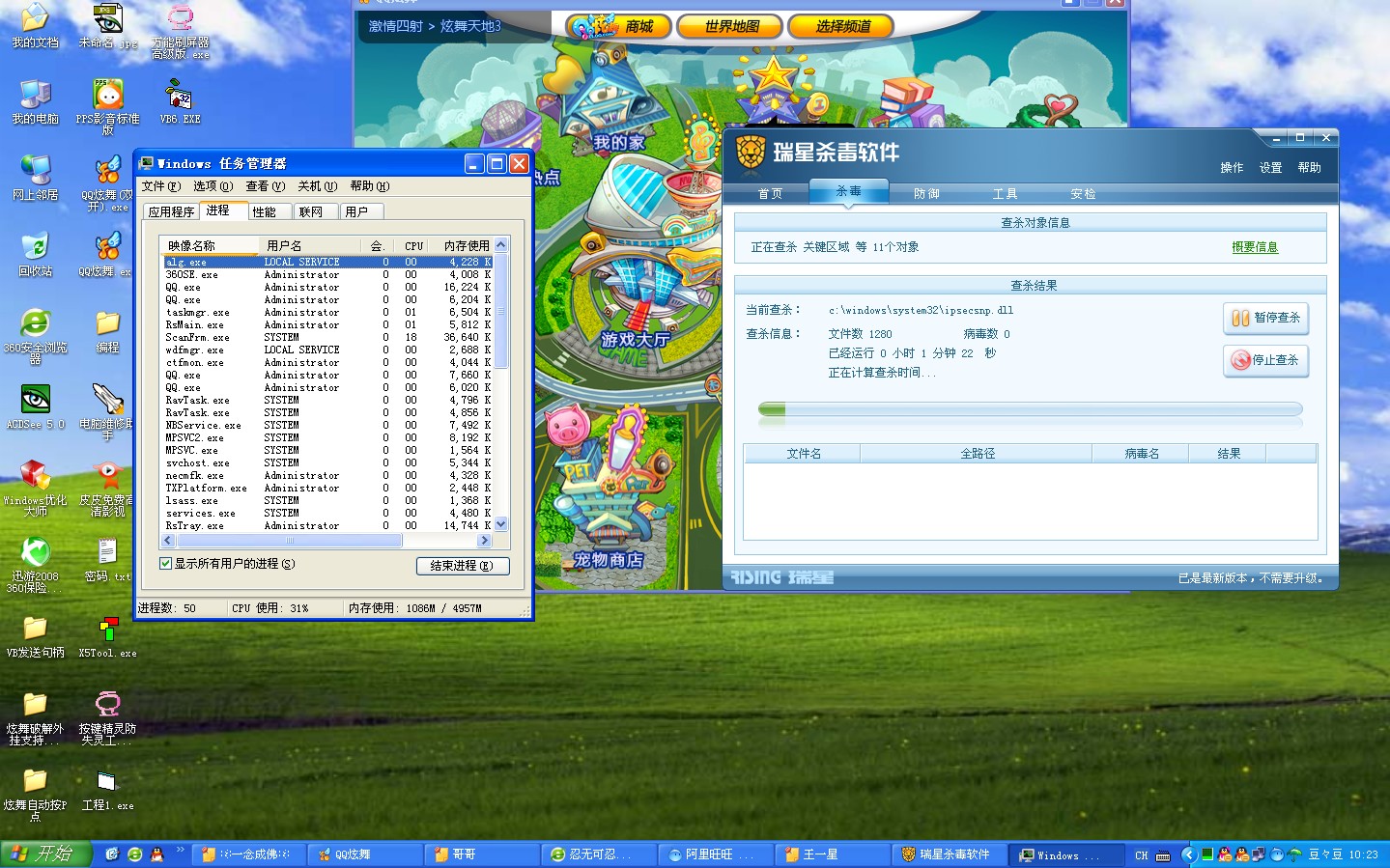This screenshot has width=1390, height=868.
Task: Click the 暂停查杀 pause scan button
Action: pos(1266,318)
